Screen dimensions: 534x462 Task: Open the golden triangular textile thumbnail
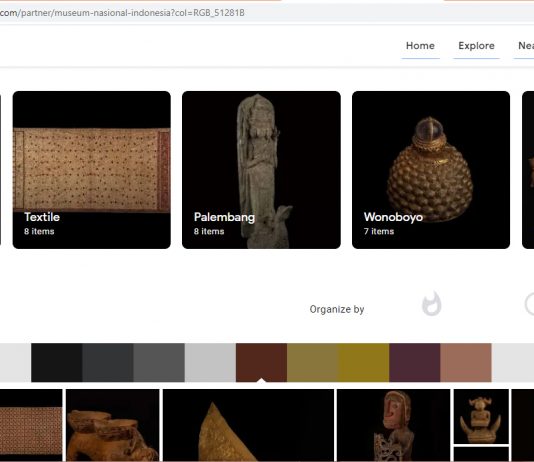point(249,425)
